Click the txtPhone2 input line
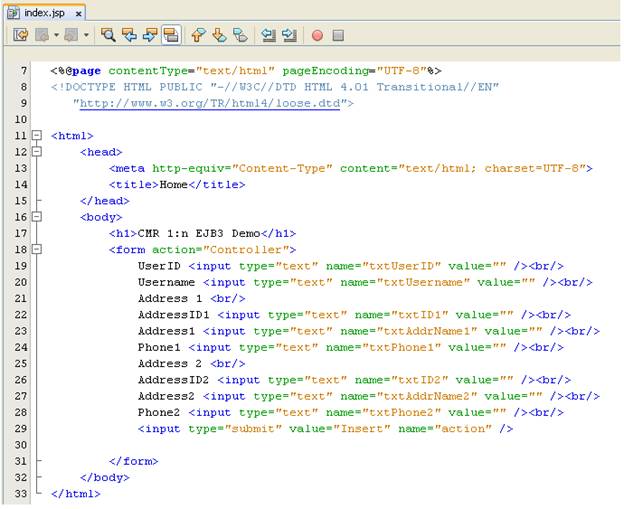Screen dimensions: 624x509 351,412
